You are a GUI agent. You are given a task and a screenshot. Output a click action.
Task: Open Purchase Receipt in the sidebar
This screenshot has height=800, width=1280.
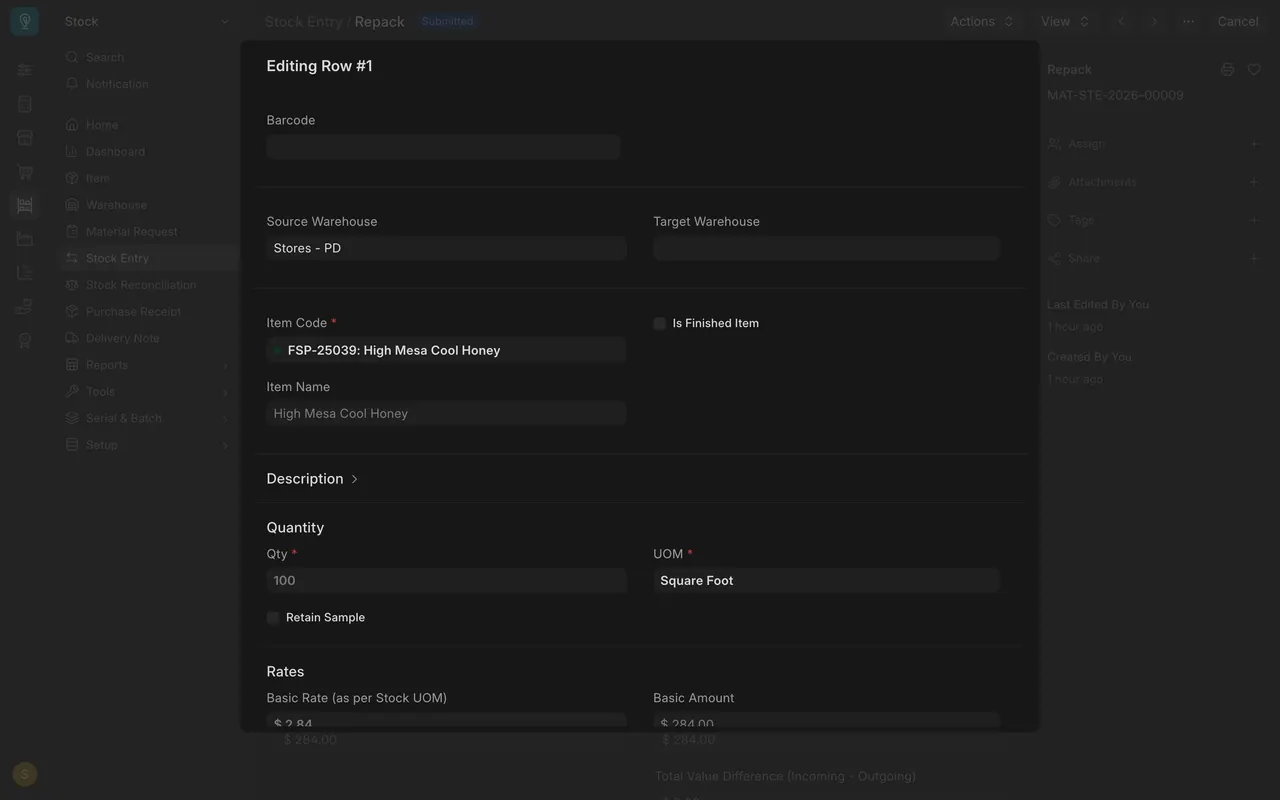pos(148,311)
